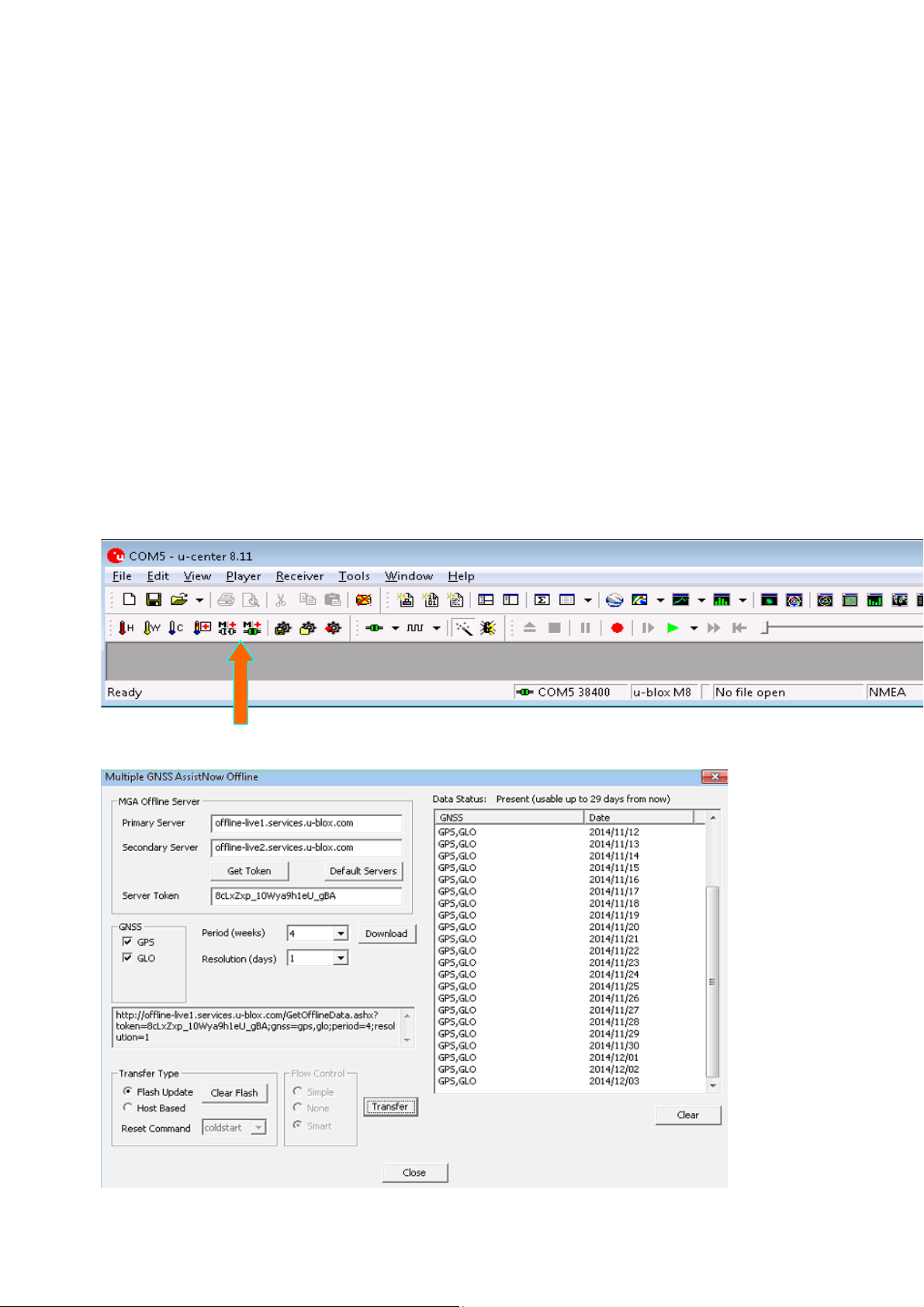Expand the dropdown arrow next to Open folder
This screenshot has width=924, height=1307.
[199, 600]
